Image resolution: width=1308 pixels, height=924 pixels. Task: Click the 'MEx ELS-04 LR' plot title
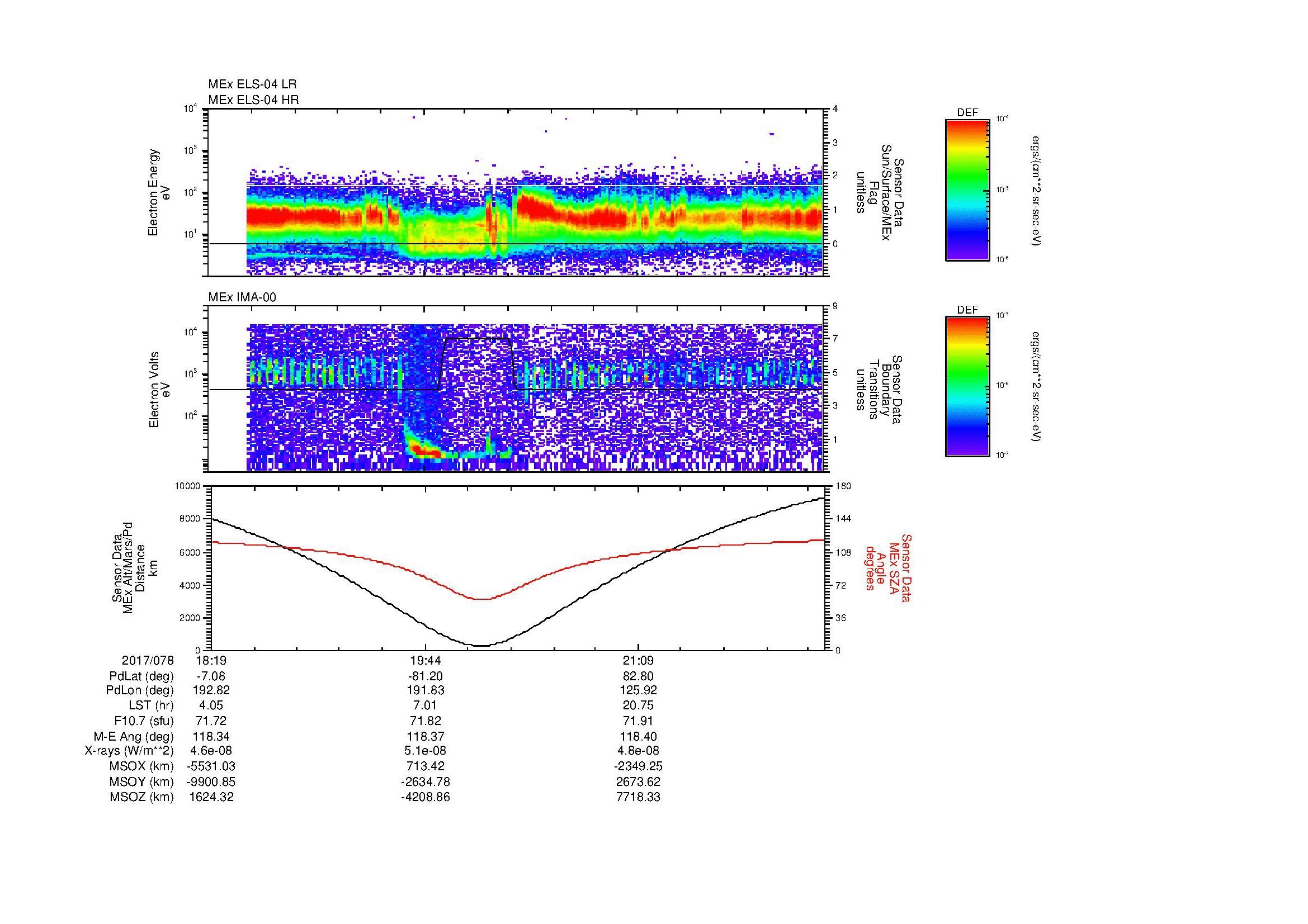(252, 84)
